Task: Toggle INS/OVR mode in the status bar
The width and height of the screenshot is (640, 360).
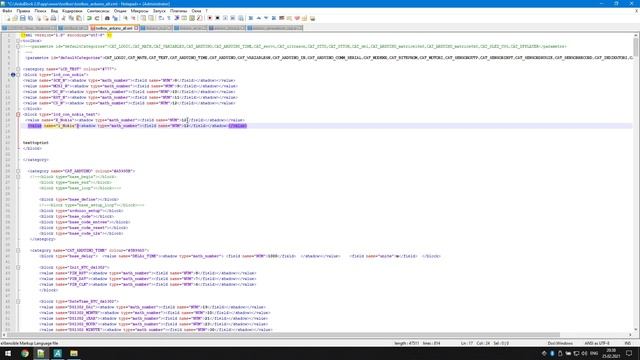Action: click(x=627, y=343)
